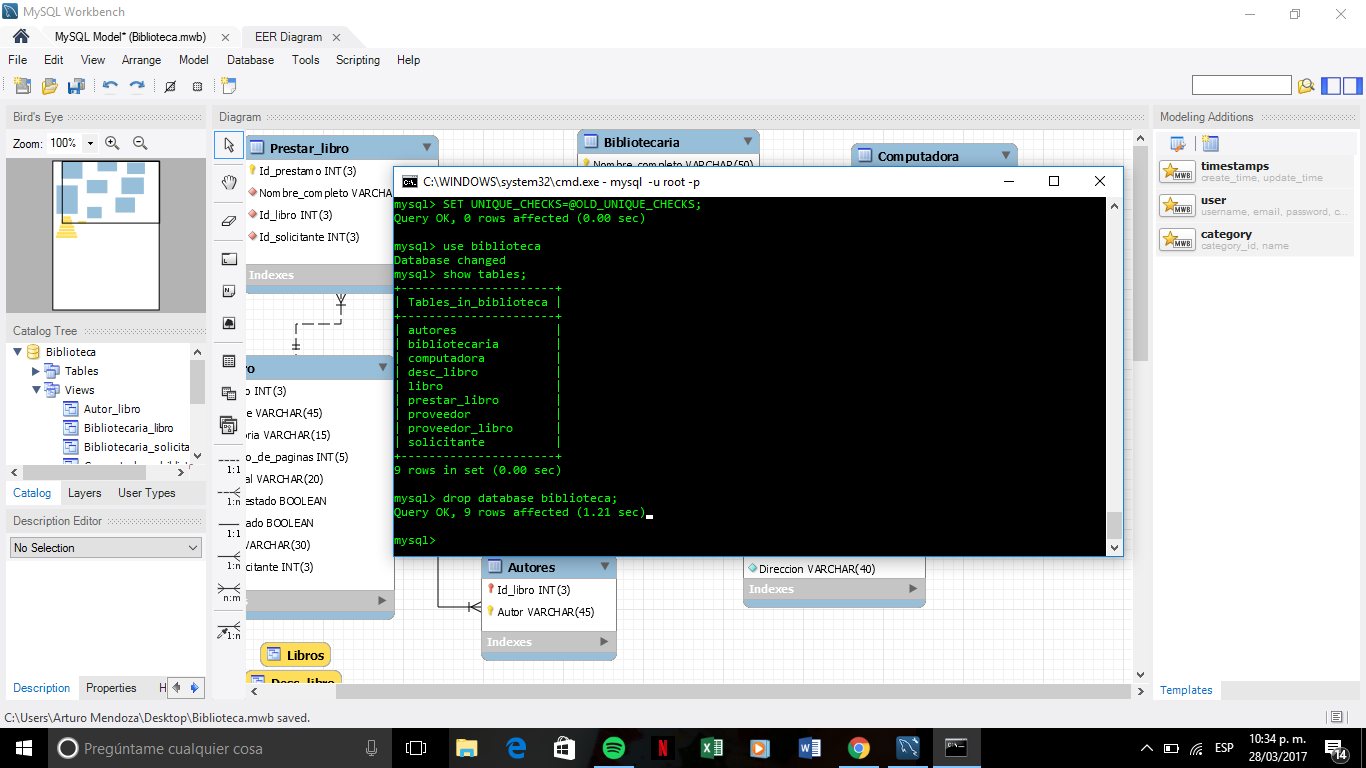The height and width of the screenshot is (768, 1366).
Task: Collapse the Biblioteca schema node
Action: point(17,352)
